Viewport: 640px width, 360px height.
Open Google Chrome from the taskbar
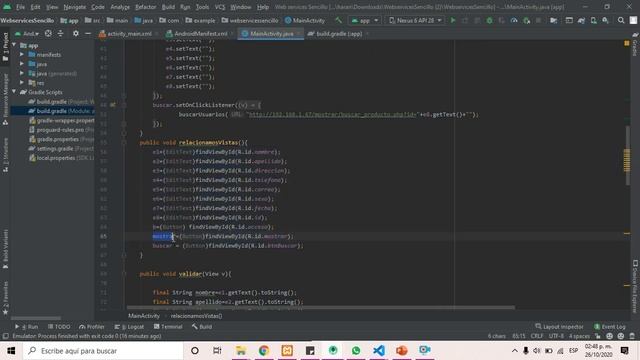pyautogui.click(x=264, y=351)
